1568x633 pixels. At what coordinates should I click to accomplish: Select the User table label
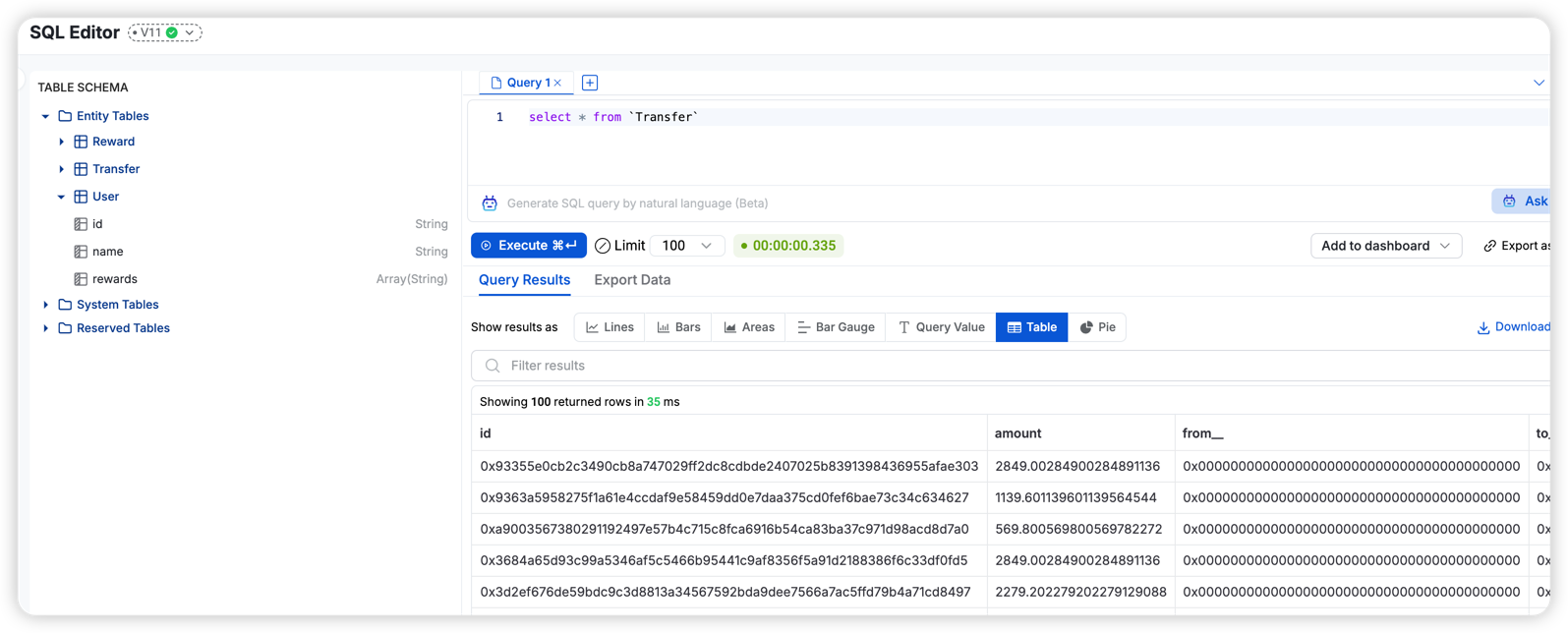coord(105,197)
